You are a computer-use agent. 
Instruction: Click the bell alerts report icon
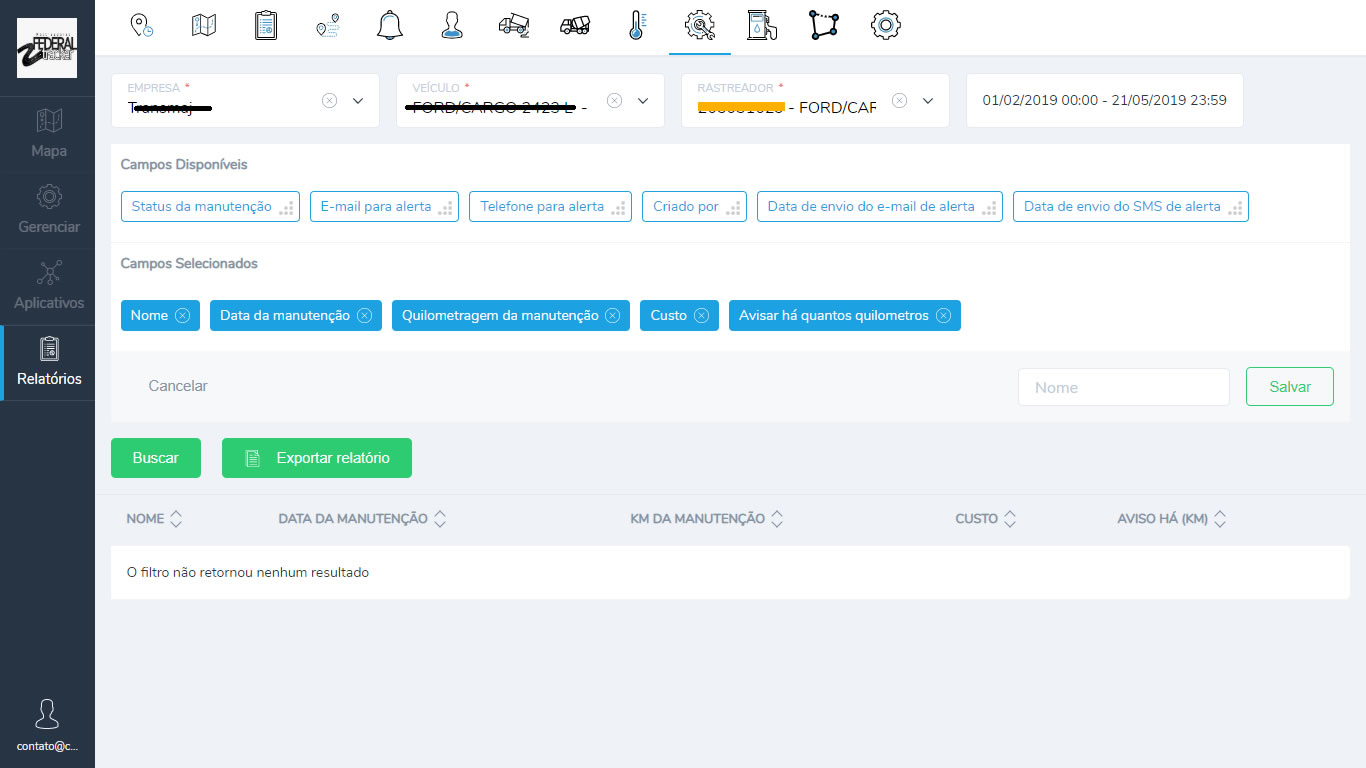[x=390, y=26]
